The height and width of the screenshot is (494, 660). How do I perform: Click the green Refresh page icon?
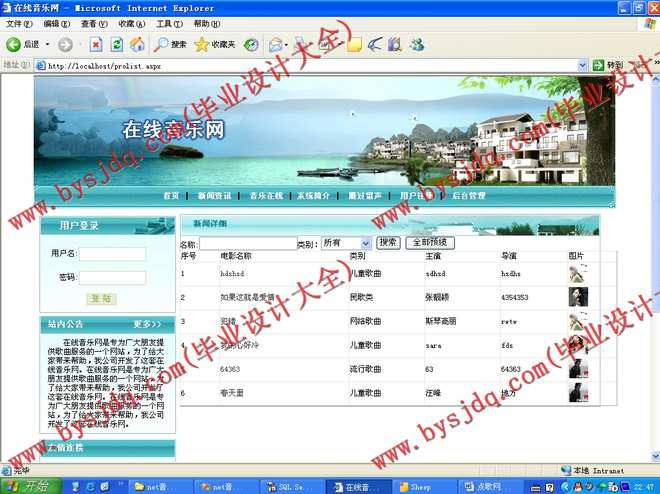117,44
